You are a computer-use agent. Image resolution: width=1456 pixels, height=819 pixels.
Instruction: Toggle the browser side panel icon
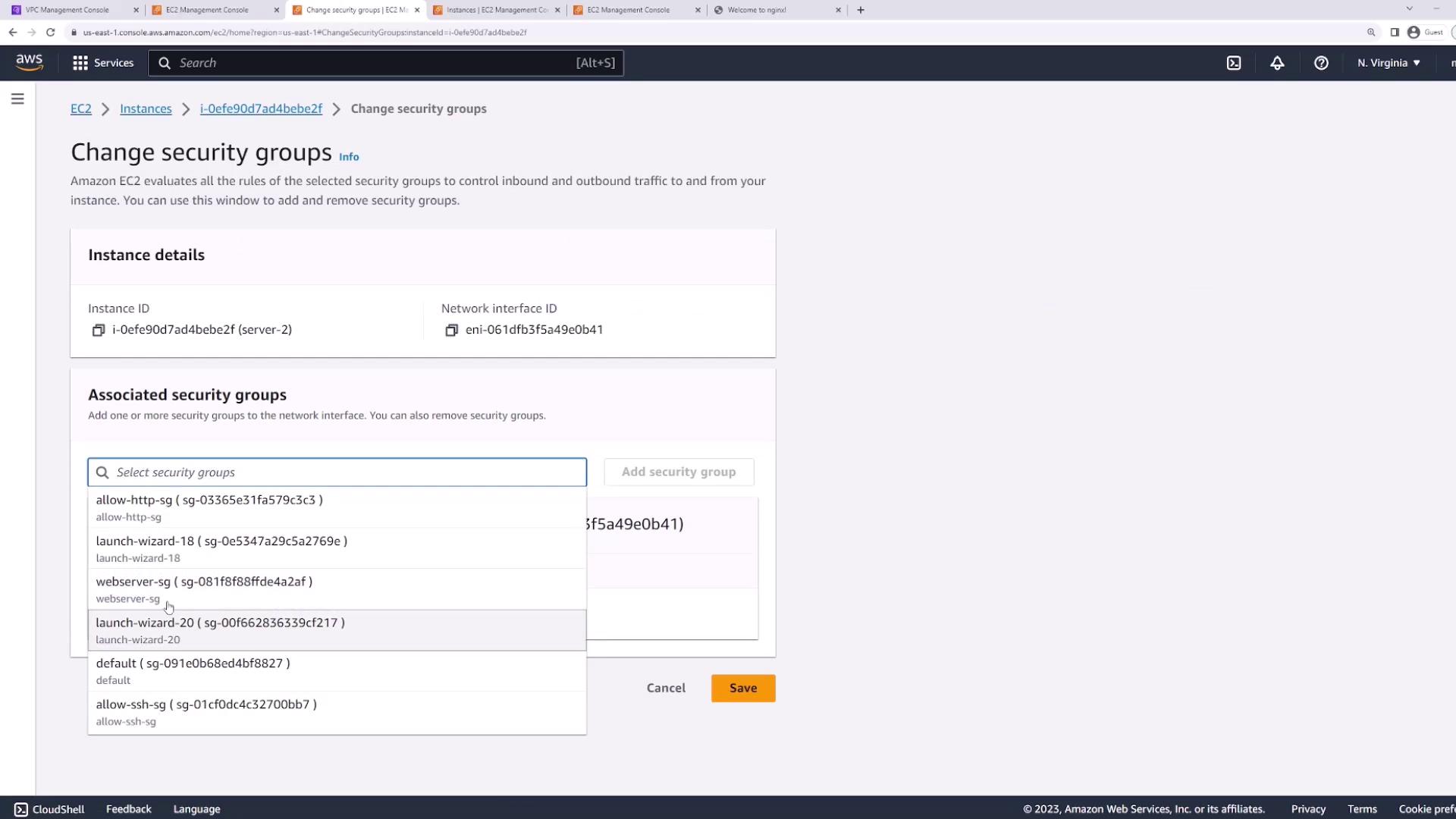(1394, 33)
